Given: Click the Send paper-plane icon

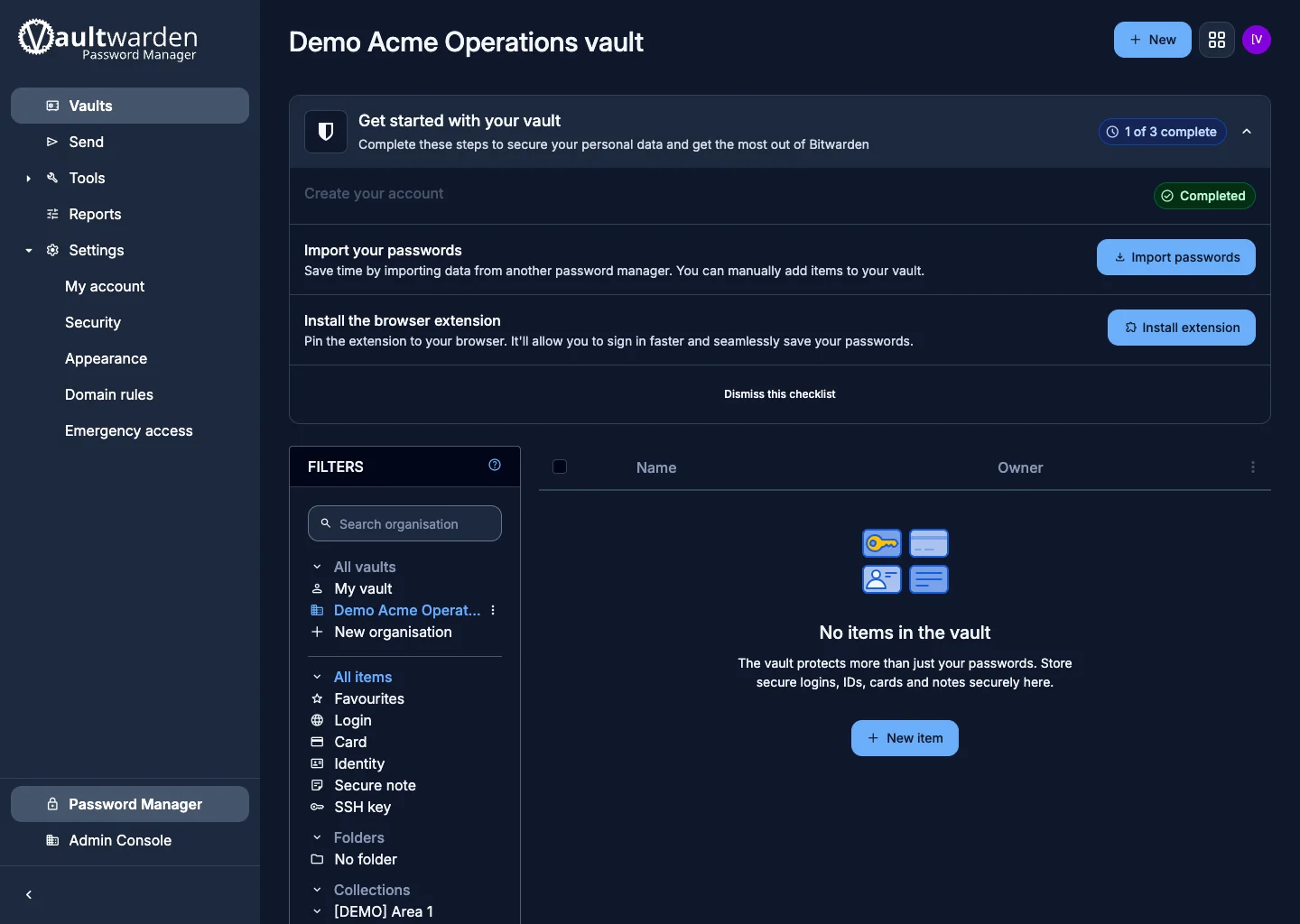Looking at the screenshot, I should point(52,142).
